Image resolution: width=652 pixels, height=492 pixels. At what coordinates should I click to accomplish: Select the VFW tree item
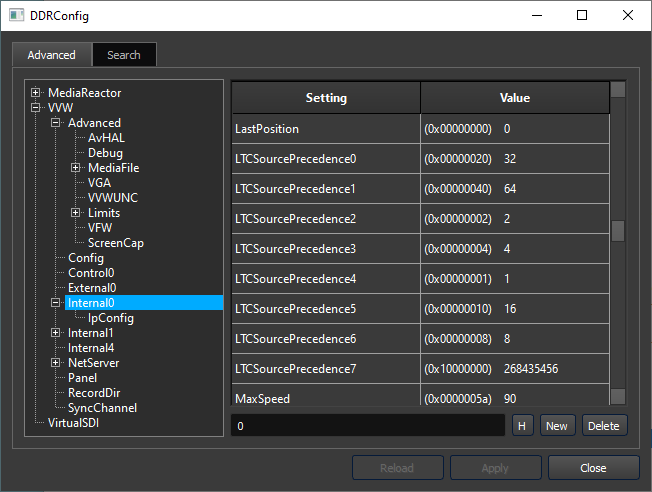[x=100, y=227]
